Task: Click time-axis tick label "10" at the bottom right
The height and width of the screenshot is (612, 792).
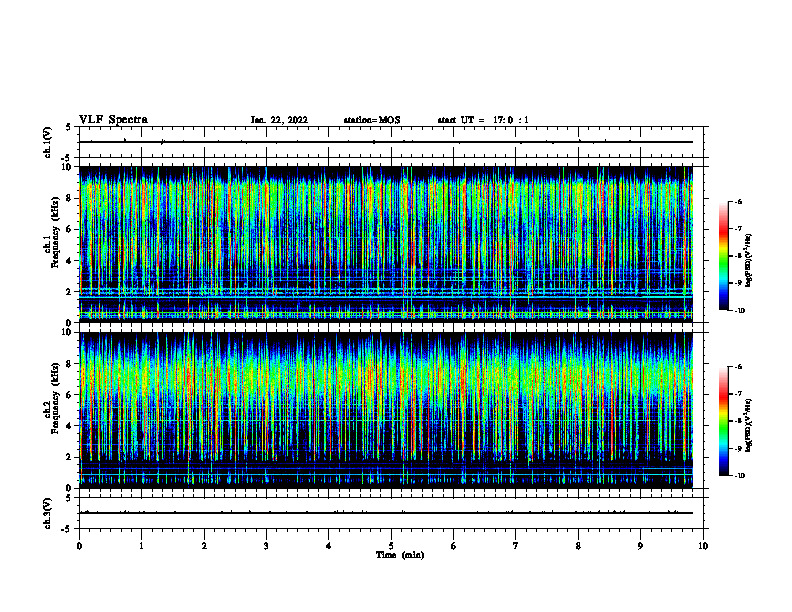Action: click(x=703, y=546)
